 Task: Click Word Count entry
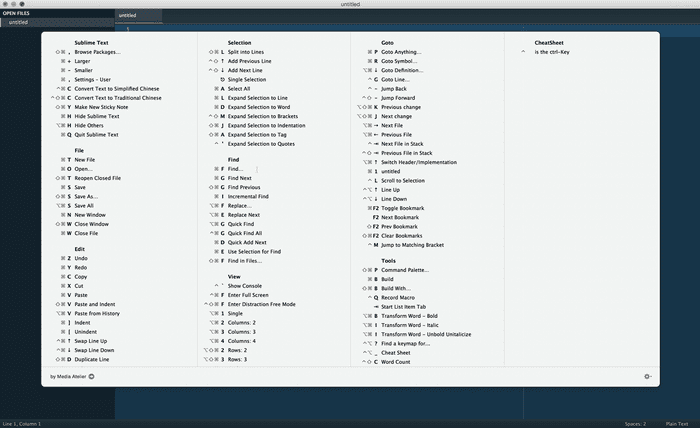tap(396, 362)
